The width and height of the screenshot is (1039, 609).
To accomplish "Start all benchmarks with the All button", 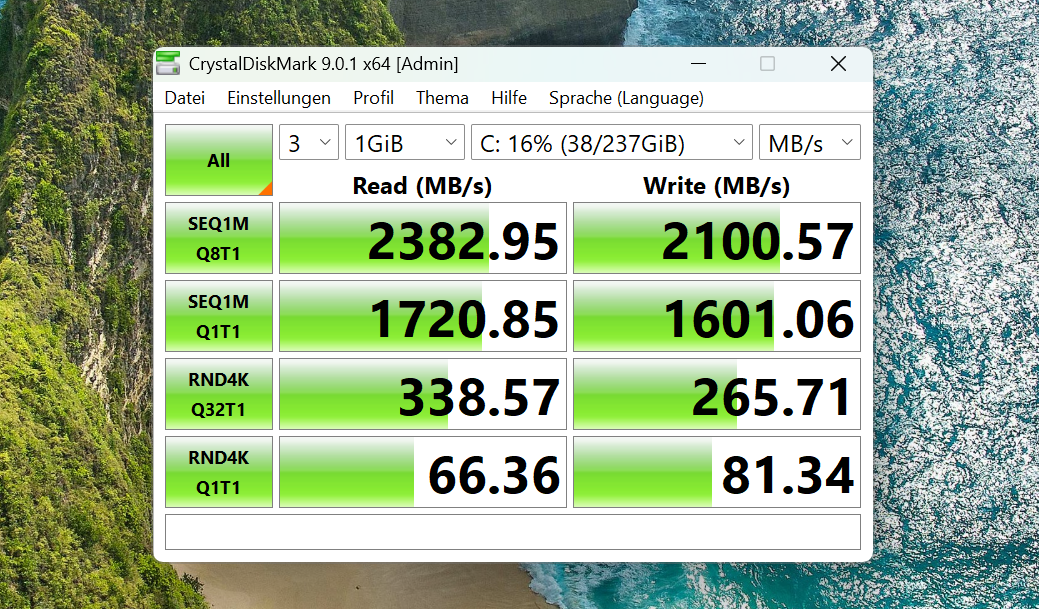I will coord(219,160).
